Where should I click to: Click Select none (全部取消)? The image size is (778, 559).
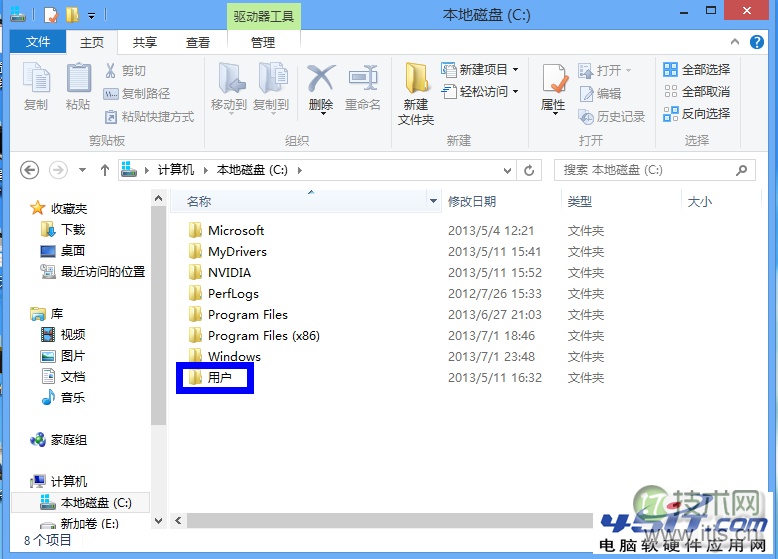[697, 91]
